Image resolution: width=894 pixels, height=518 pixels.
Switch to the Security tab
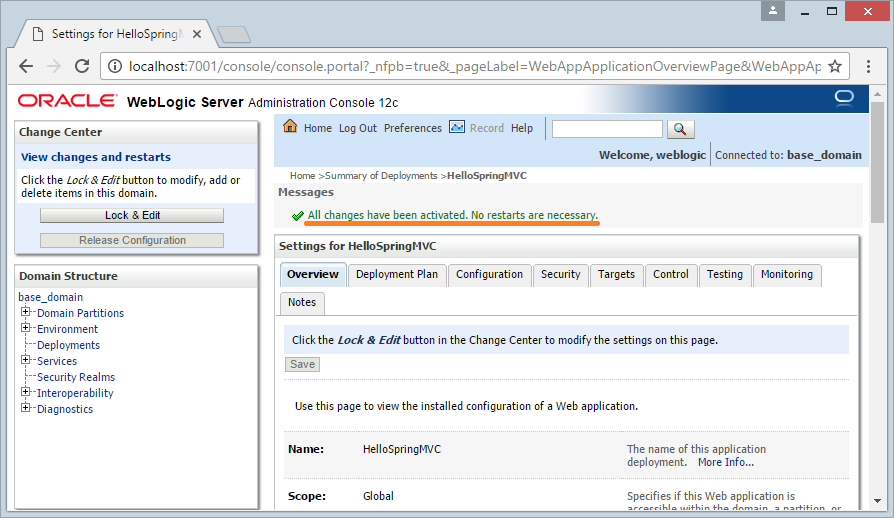560,275
